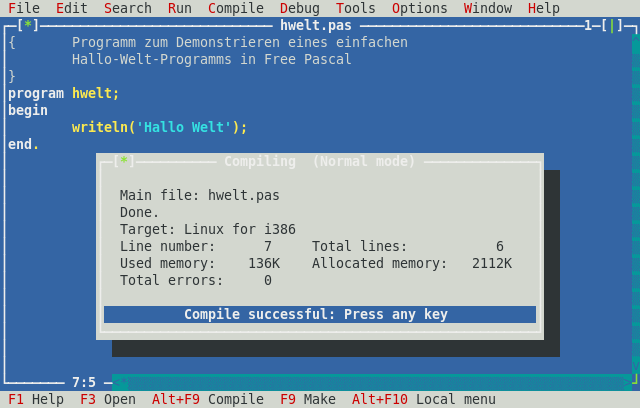Close the Compiling dialog via its corner icon
This screenshot has height=408, width=640.
[x=124, y=161]
